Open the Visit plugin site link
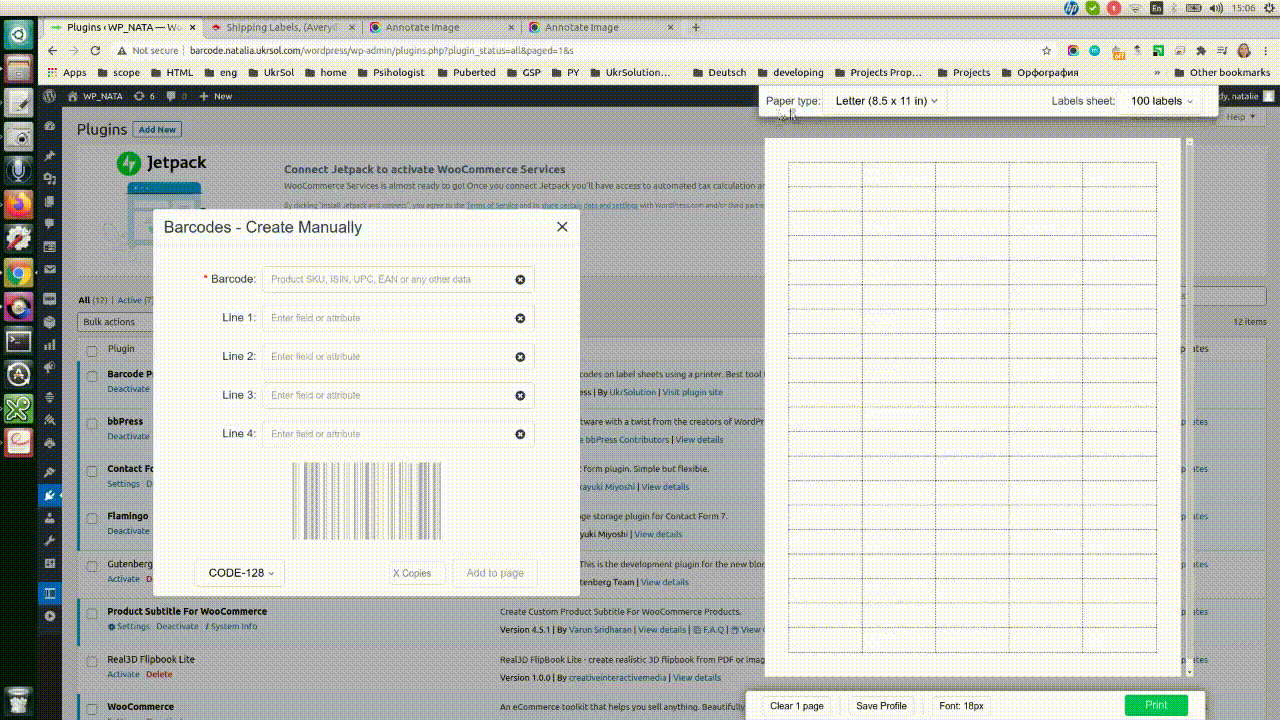The height and width of the screenshot is (720, 1280). click(x=692, y=392)
